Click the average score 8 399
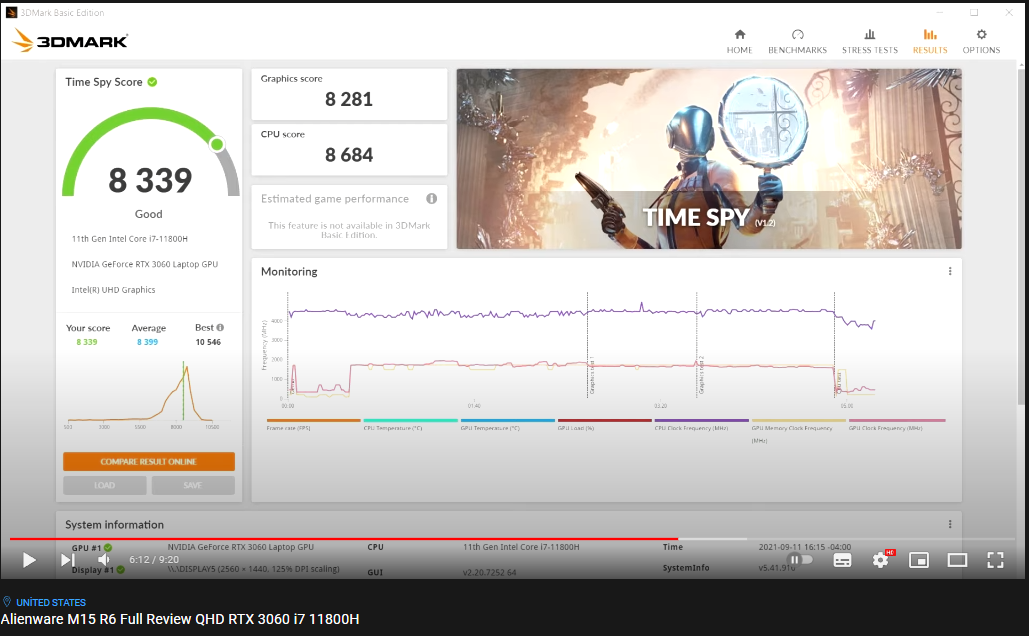This screenshot has width=1029, height=636. point(147,342)
